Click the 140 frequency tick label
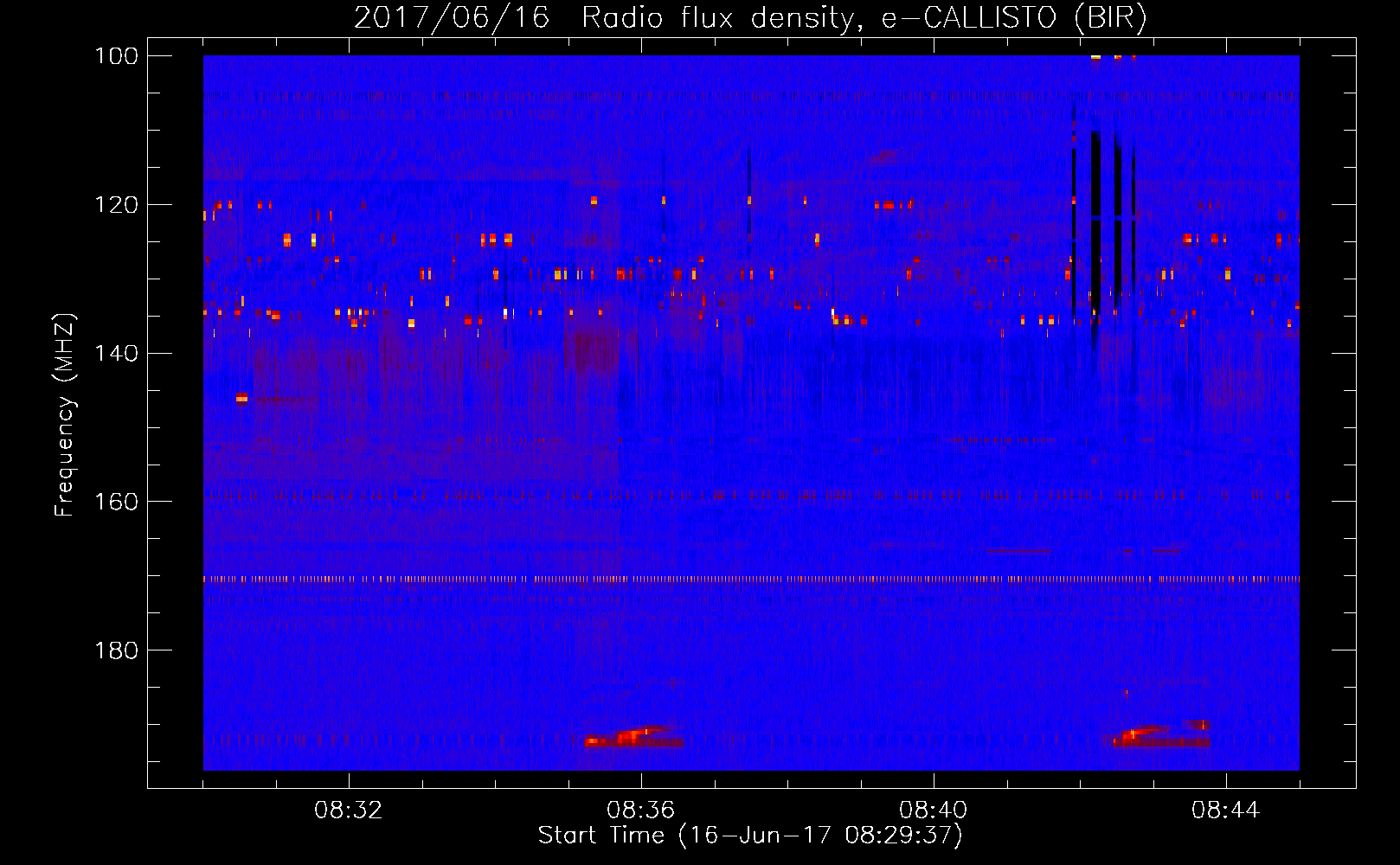1400x865 pixels. coord(118,354)
